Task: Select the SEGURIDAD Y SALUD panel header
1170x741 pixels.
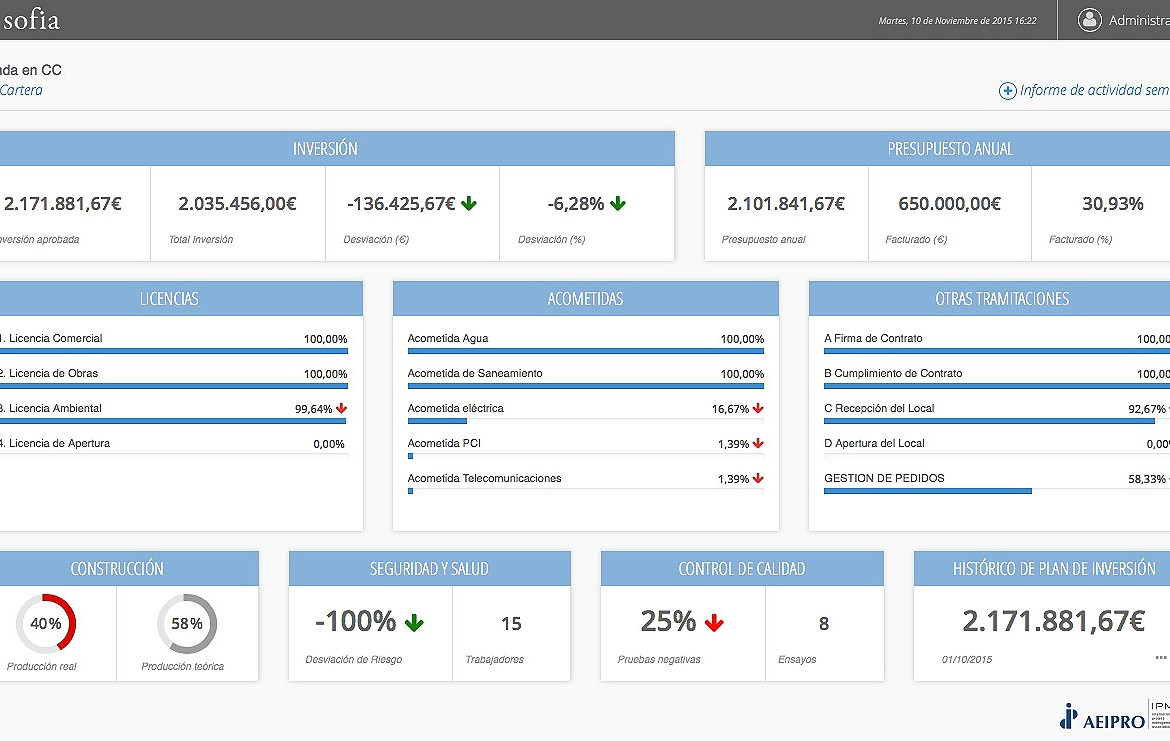Action: (x=430, y=569)
